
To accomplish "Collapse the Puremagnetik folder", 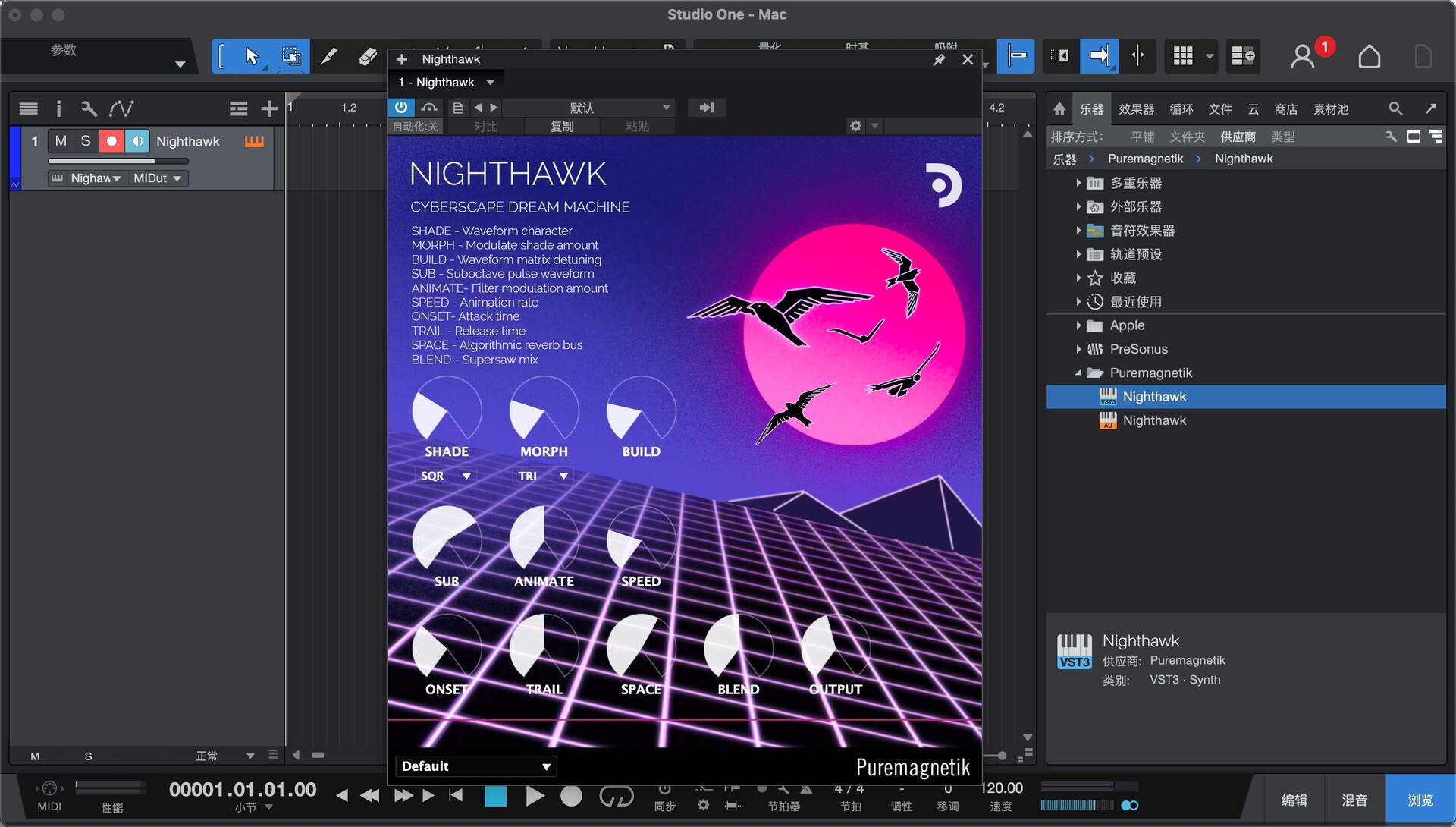I will tap(1078, 373).
